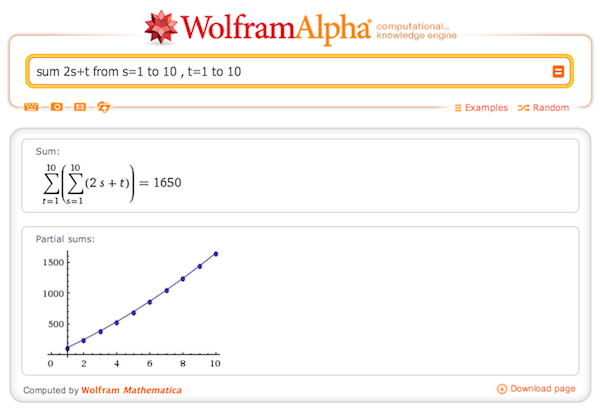The width and height of the screenshot is (600, 414).
Task: Click the 1500 label on the plot axis
Action: pos(53,262)
